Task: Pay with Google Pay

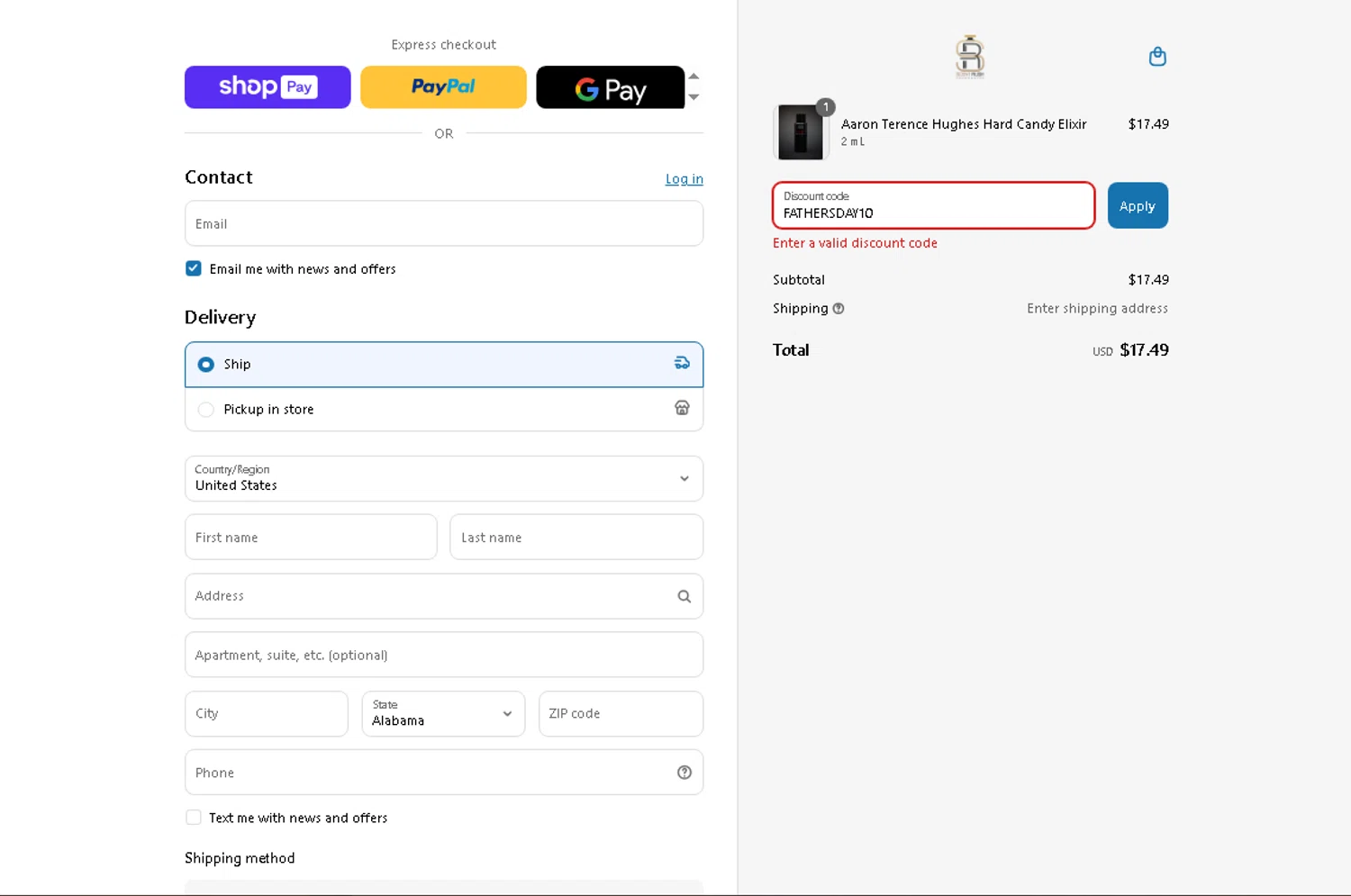Action: point(610,87)
